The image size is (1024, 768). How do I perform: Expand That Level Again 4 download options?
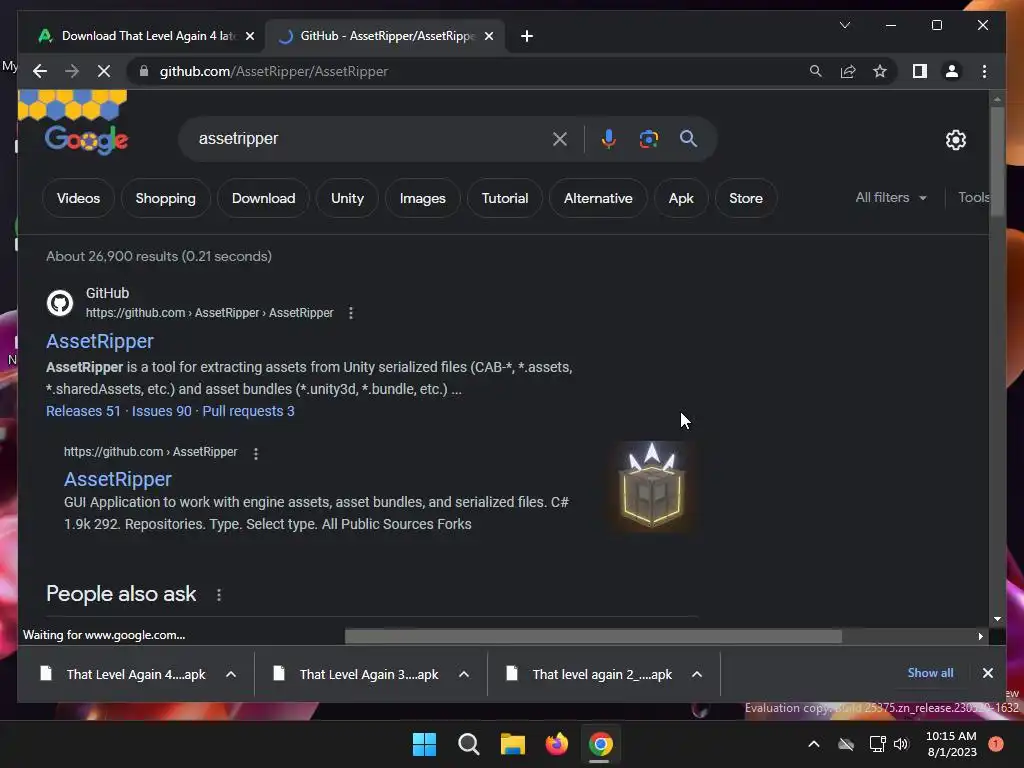tap(231, 674)
